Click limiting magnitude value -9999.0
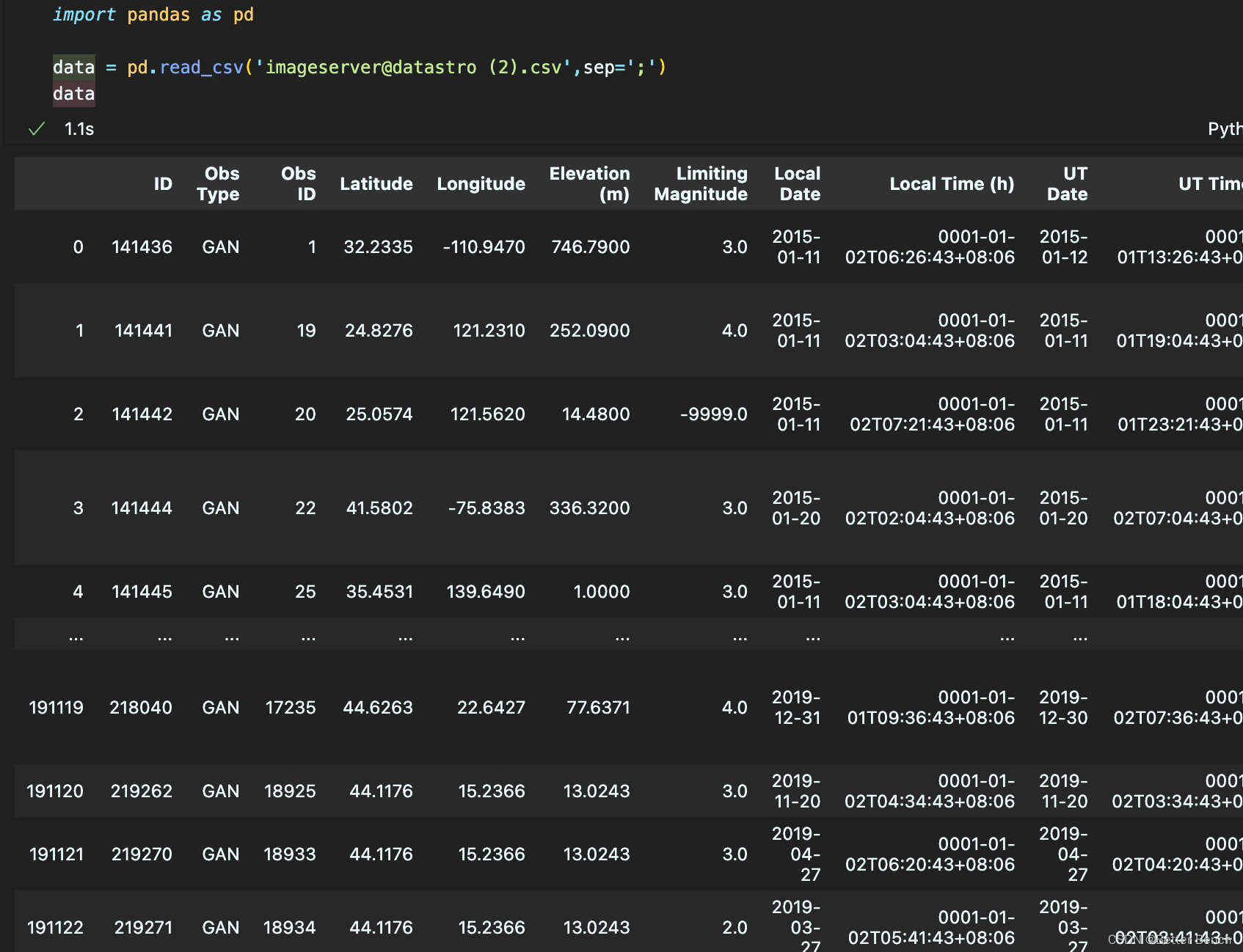The height and width of the screenshot is (952, 1243). [714, 414]
